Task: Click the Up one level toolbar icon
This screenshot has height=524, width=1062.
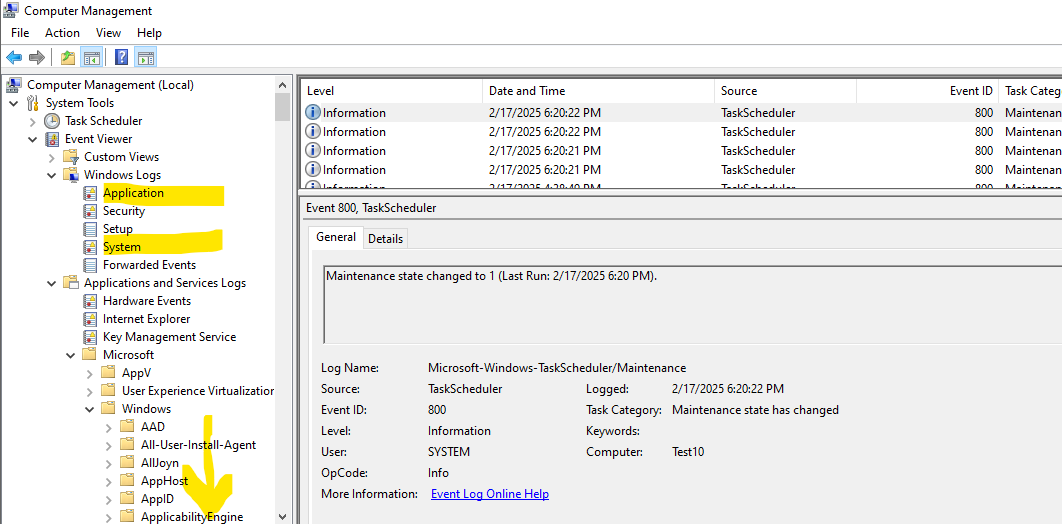Action: point(68,58)
